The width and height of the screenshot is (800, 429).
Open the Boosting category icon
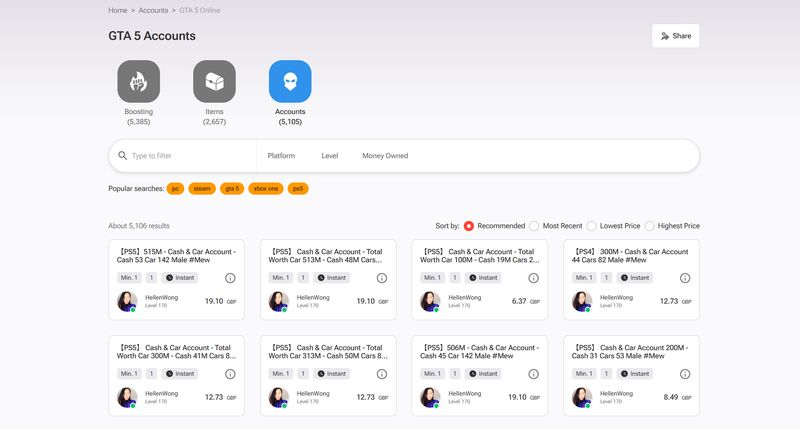pyautogui.click(x=138, y=82)
